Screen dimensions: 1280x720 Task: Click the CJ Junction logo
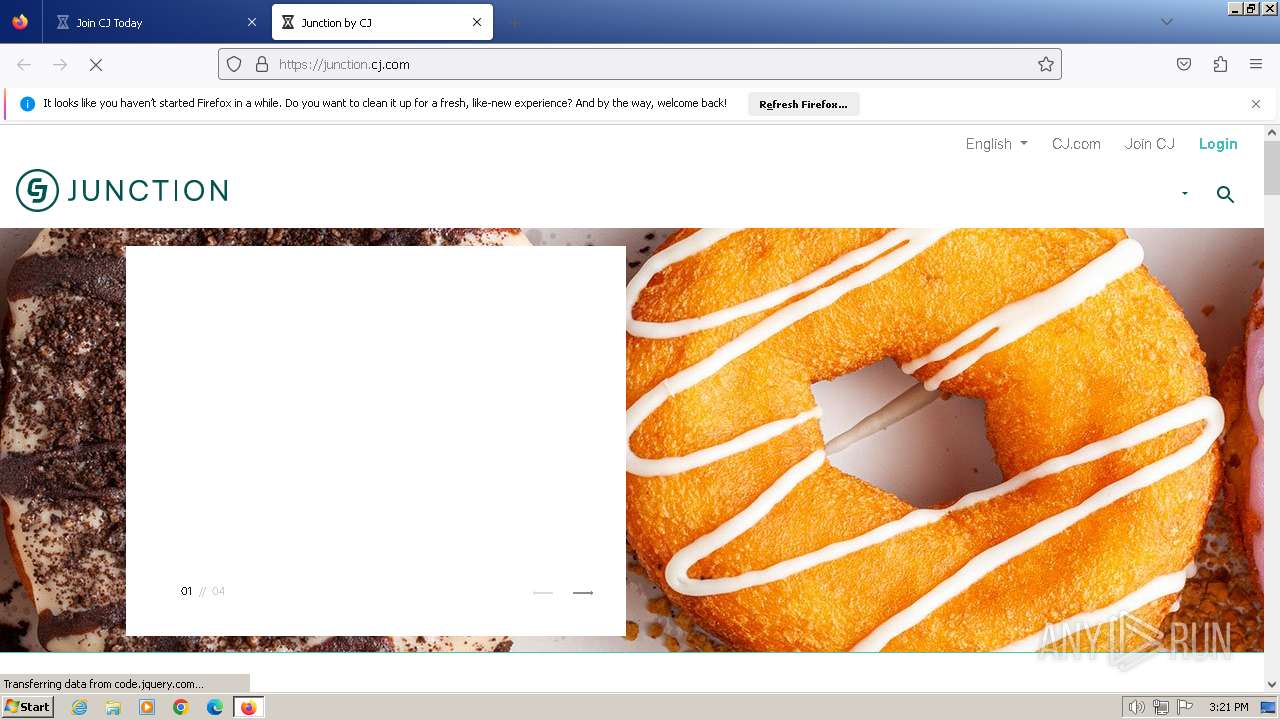tap(122, 190)
